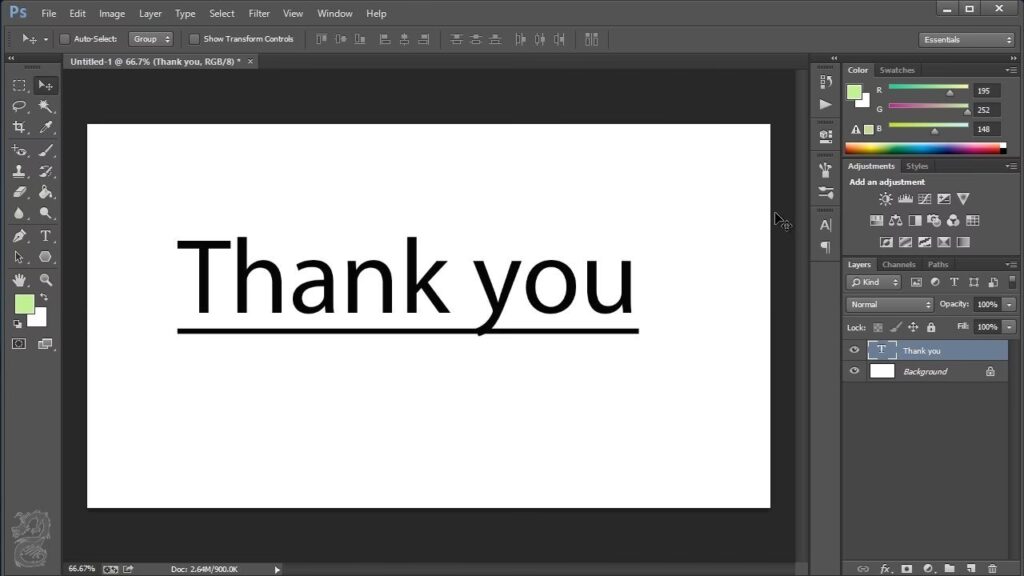Enable the Auto-Select checkbox

click(65, 39)
